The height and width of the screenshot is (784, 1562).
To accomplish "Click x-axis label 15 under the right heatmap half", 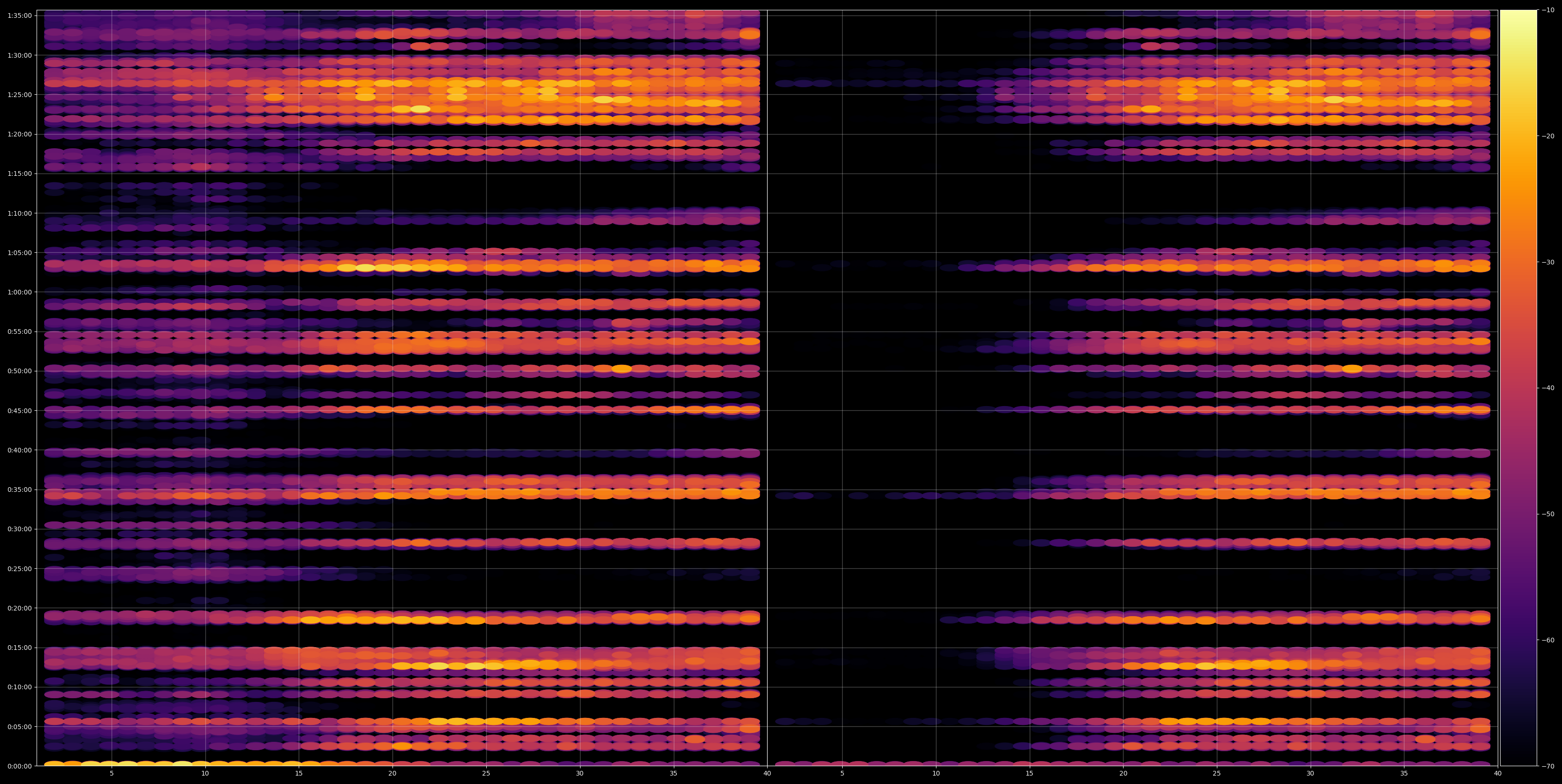I will (x=1030, y=774).
